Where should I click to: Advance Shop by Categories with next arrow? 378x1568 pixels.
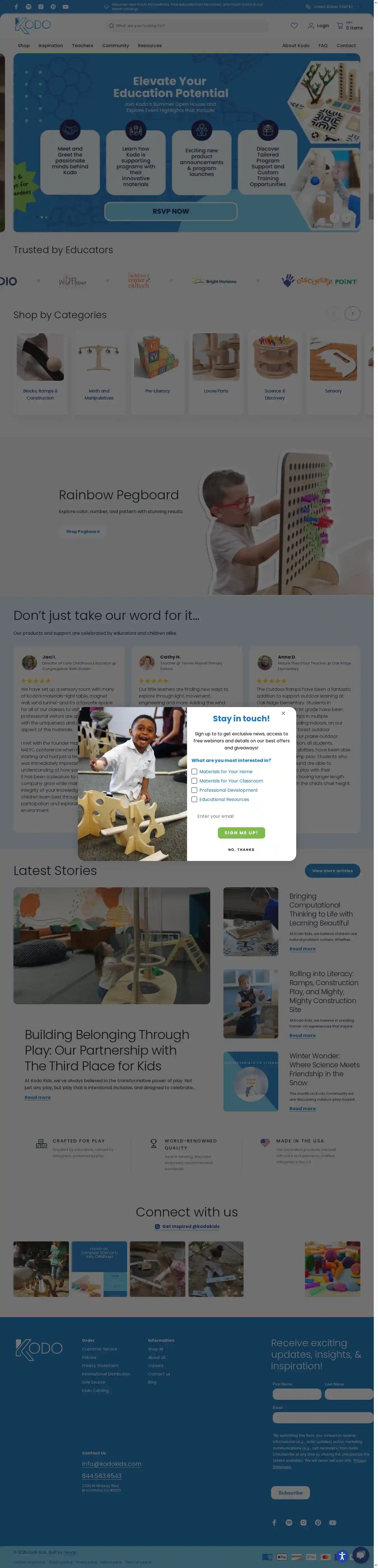coord(353,313)
